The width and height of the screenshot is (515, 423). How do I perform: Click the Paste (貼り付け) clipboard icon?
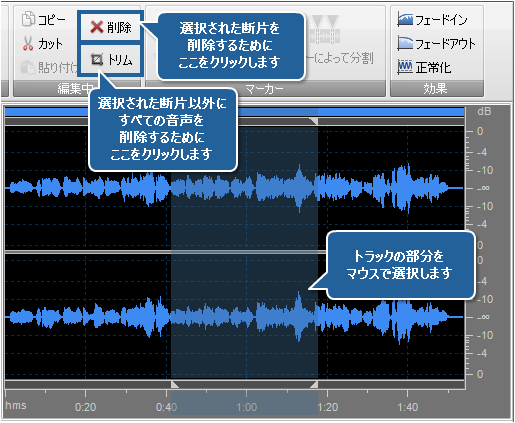(x=28, y=67)
